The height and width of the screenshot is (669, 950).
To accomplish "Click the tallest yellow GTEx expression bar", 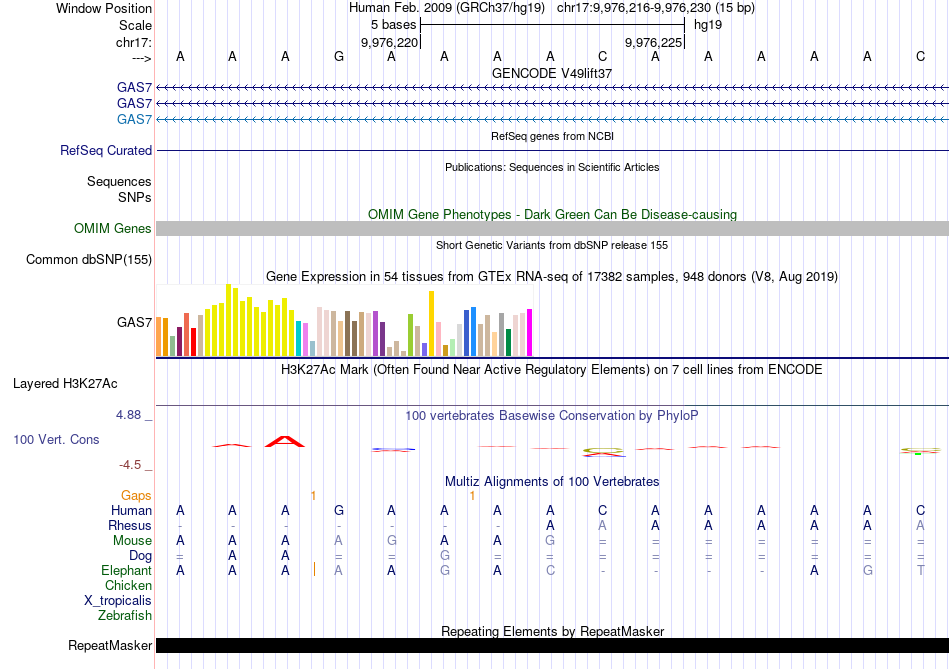I will (x=228, y=320).
